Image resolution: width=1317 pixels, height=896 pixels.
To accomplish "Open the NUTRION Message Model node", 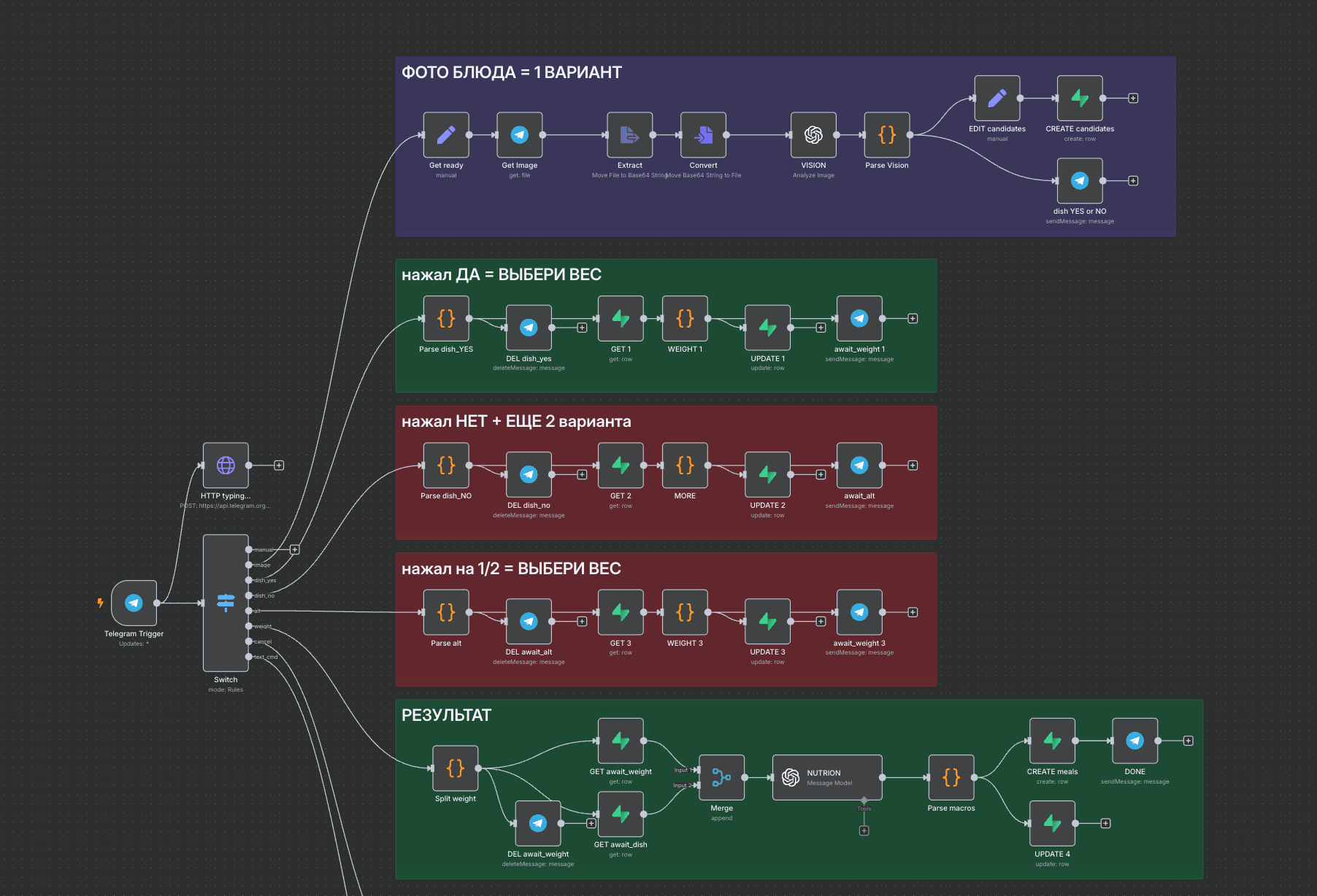I will point(827,778).
